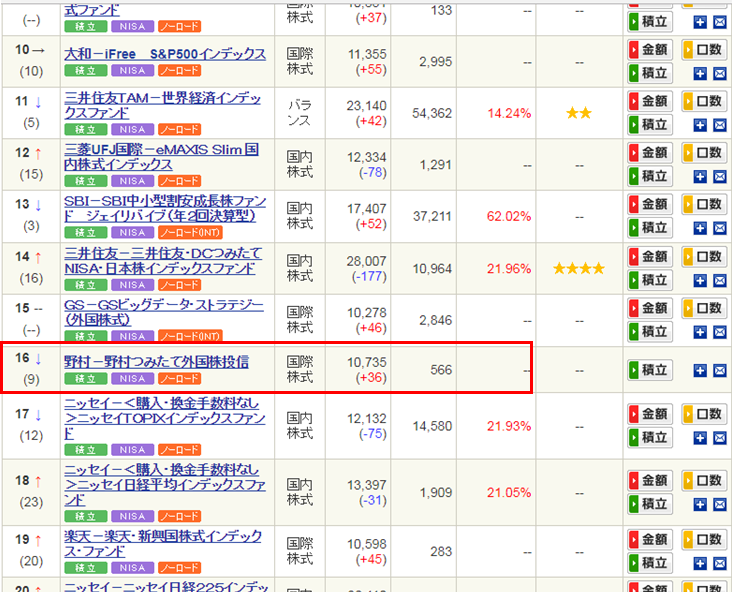Click 積立 button for 楽天・新興国株式インデックス

pyautogui.click(x=650, y=563)
